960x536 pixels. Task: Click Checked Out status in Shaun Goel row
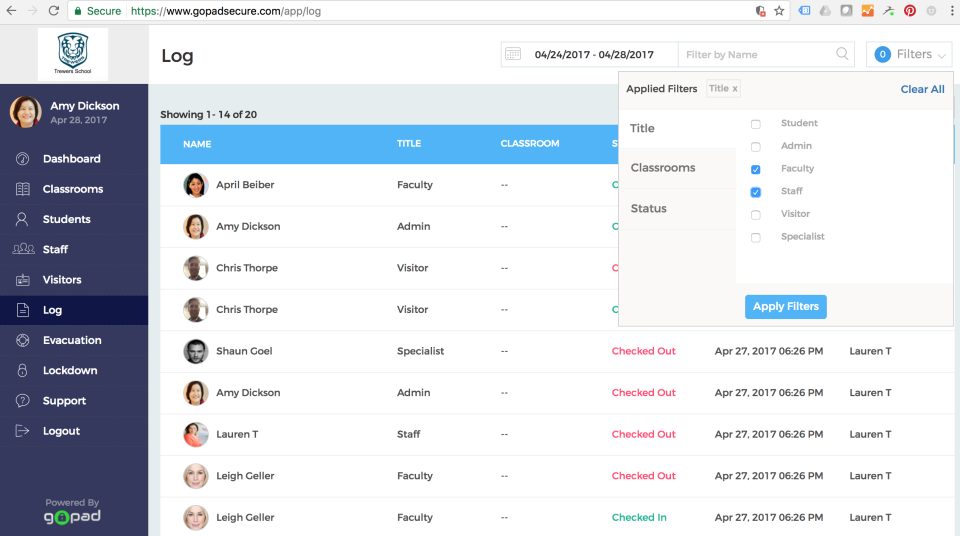pos(643,351)
